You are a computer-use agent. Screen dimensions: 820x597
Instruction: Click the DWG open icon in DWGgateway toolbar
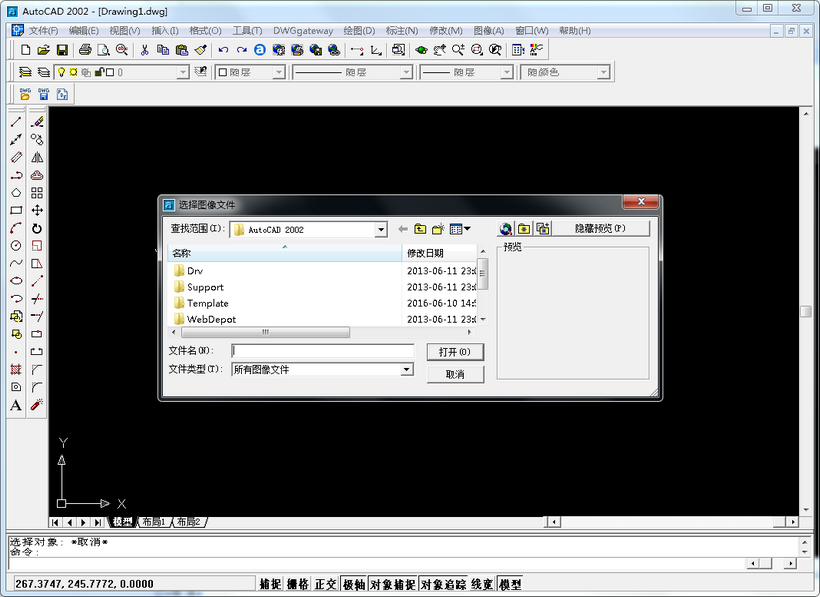25,94
